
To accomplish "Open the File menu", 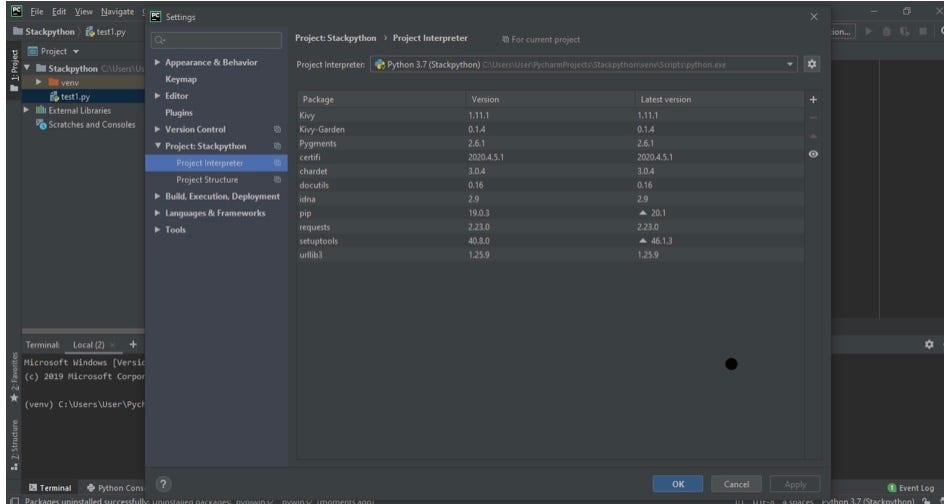I will click(x=37, y=12).
